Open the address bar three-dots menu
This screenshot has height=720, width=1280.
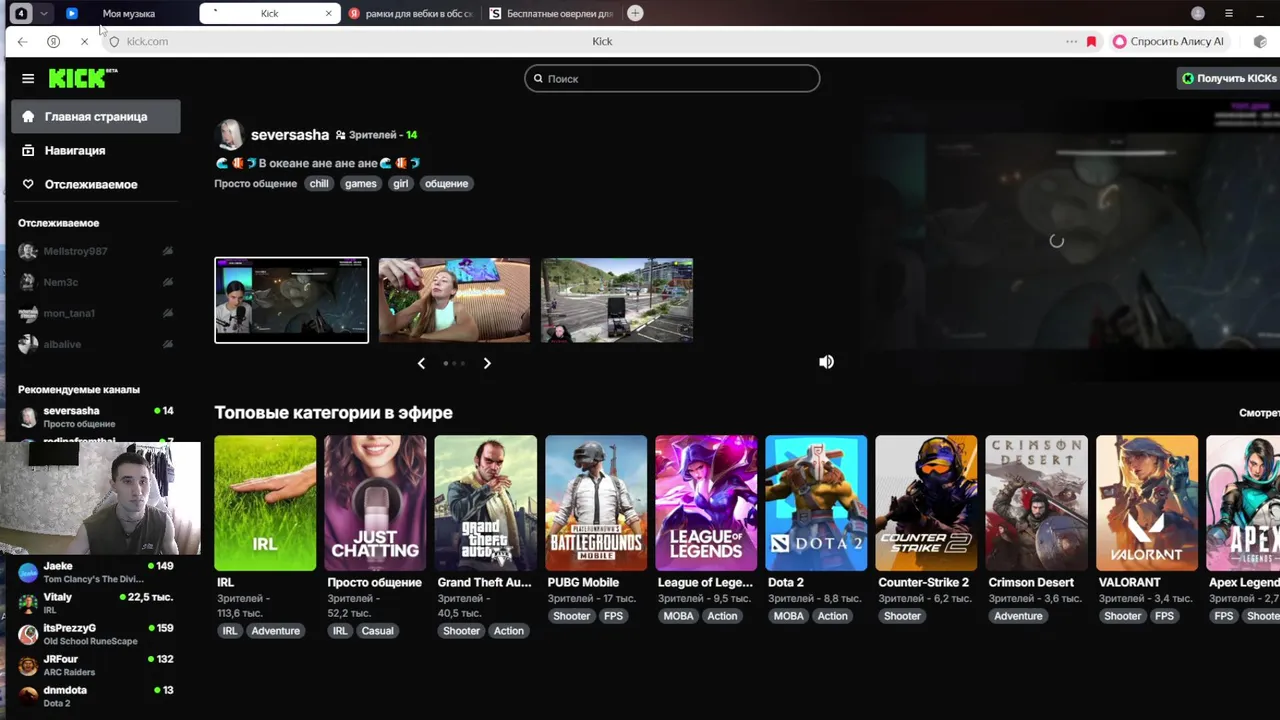[x=1071, y=41]
